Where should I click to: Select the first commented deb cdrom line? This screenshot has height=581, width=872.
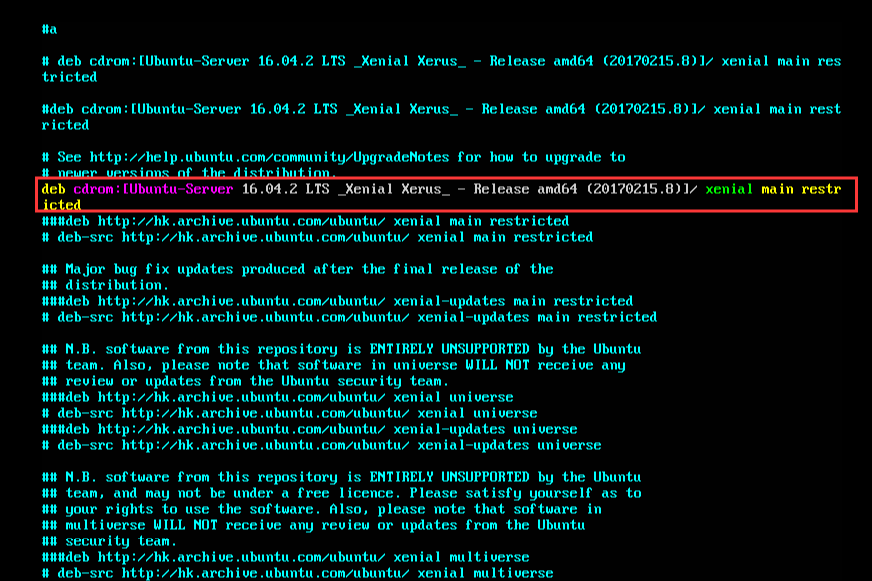300,61
